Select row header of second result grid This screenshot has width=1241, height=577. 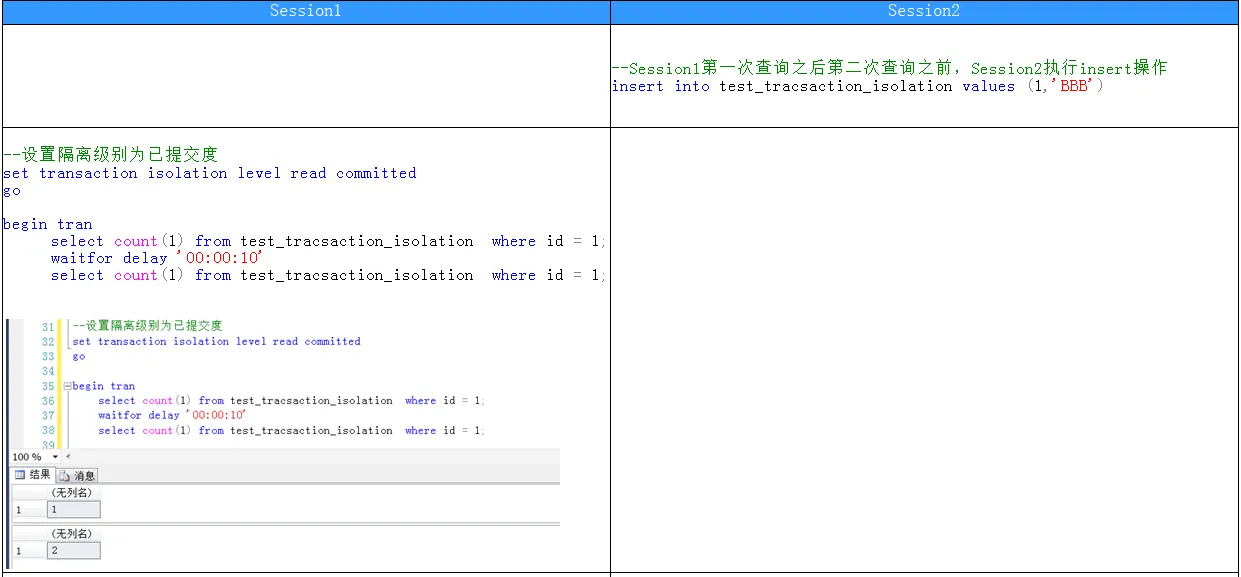28,551
